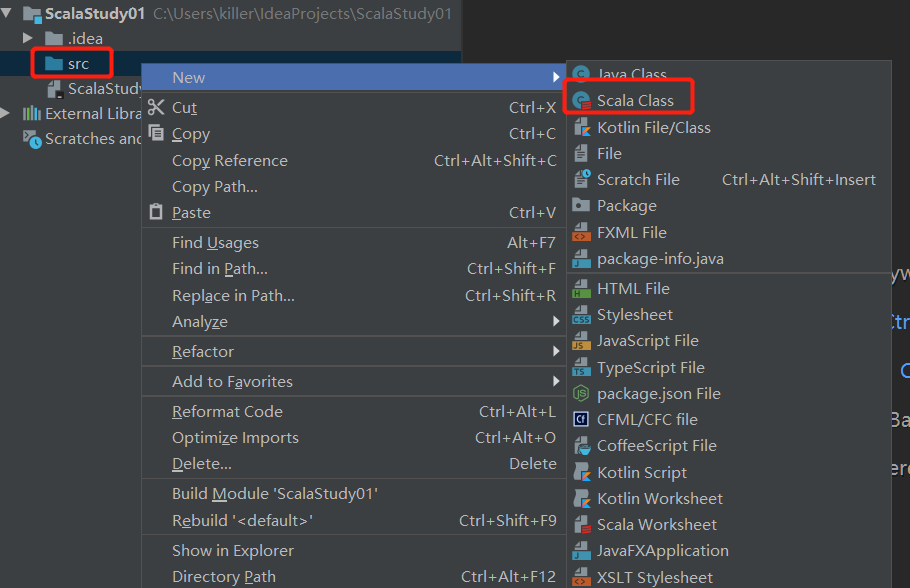This screenshot has height=588, width=910.
Task: Open the Refactor submenu arrow
Action: 556,351
